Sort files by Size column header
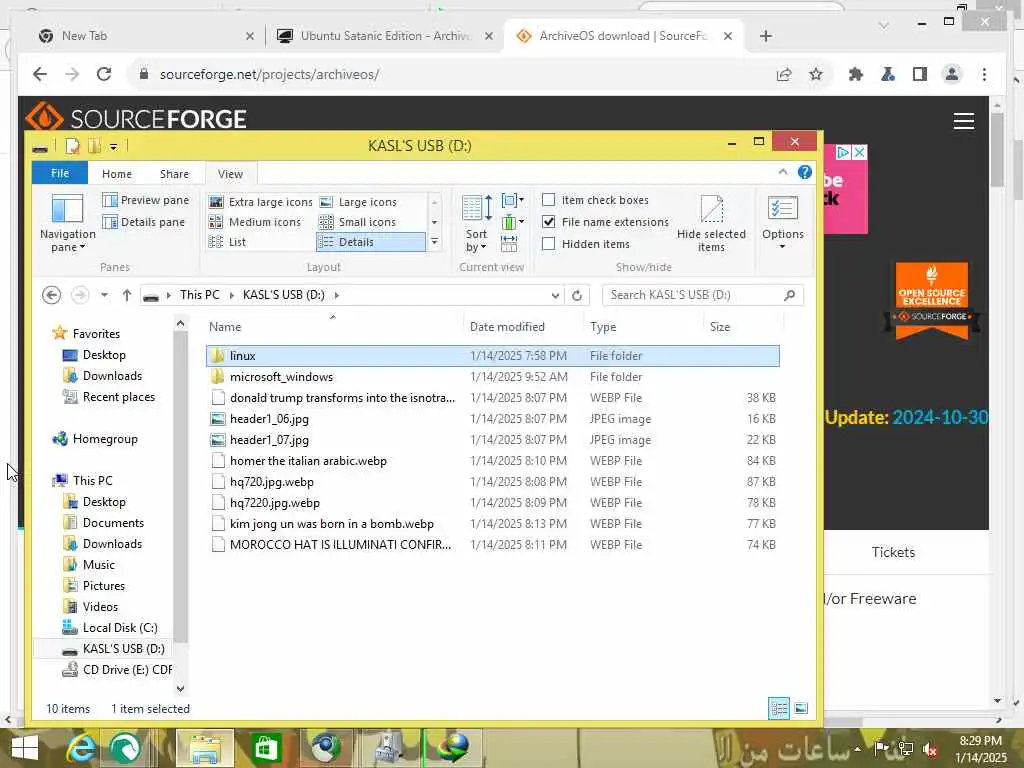Image resolution: width=1024 pixels, height=768 pixels. (x=743, y=327)
